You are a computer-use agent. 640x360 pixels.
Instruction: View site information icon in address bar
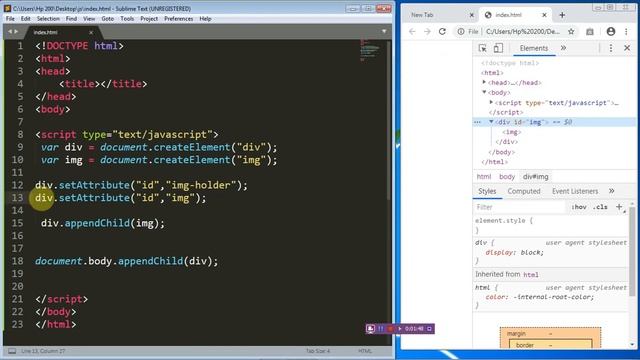click(x=461, y=31)
